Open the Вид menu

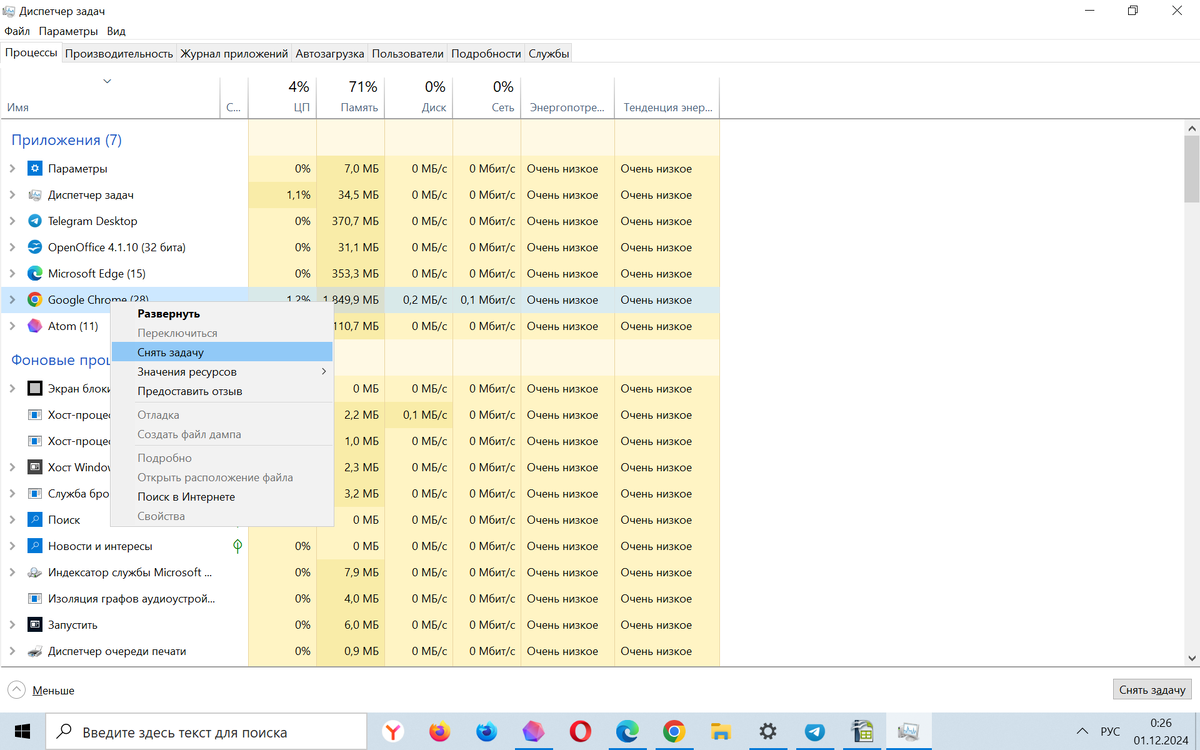click(x=116, y=31)
